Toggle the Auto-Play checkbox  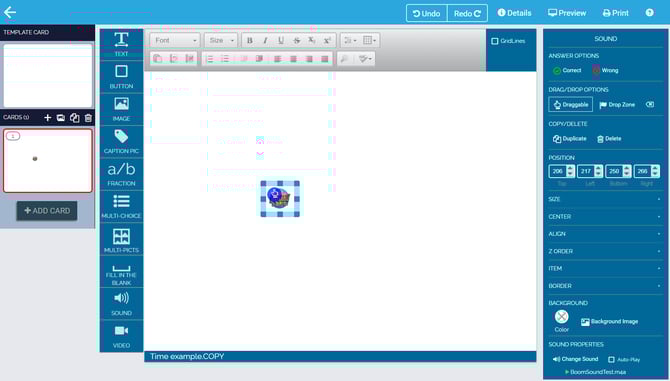tap(611, 360)
